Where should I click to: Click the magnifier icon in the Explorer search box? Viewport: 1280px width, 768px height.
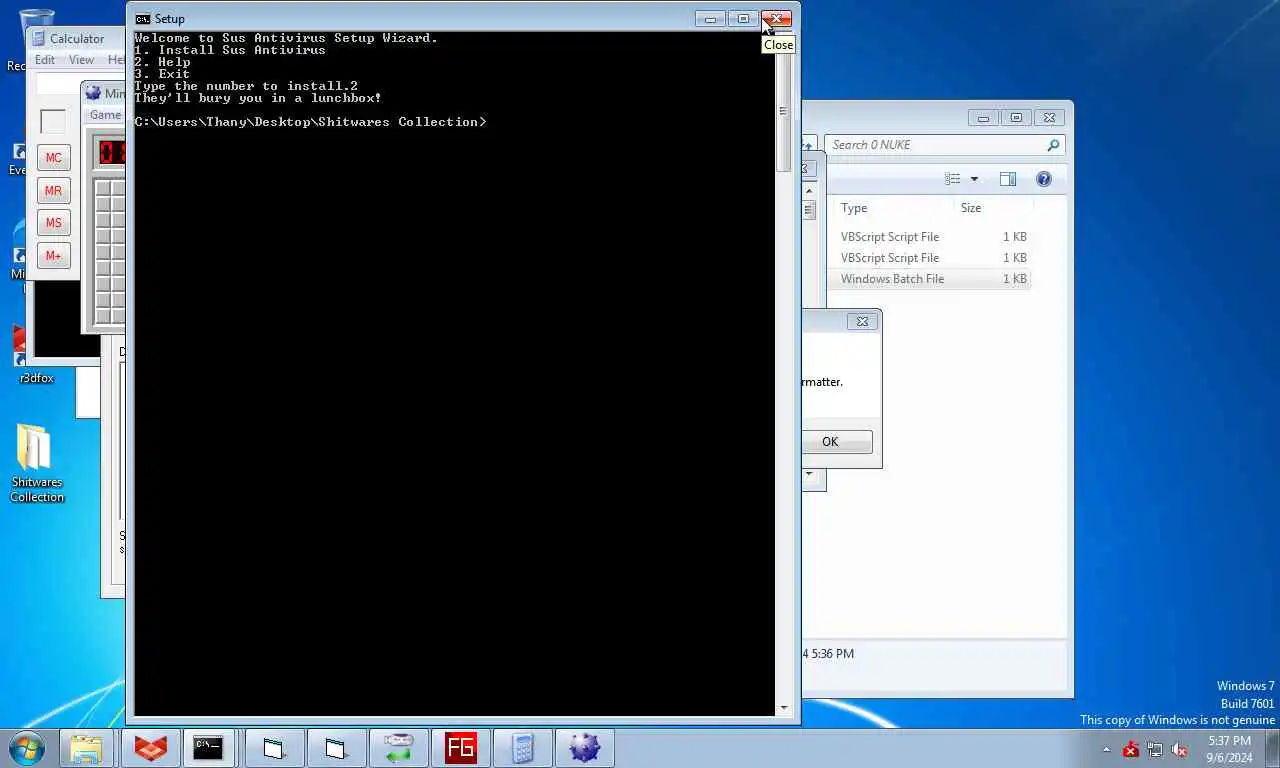(x=1053, y=145)
